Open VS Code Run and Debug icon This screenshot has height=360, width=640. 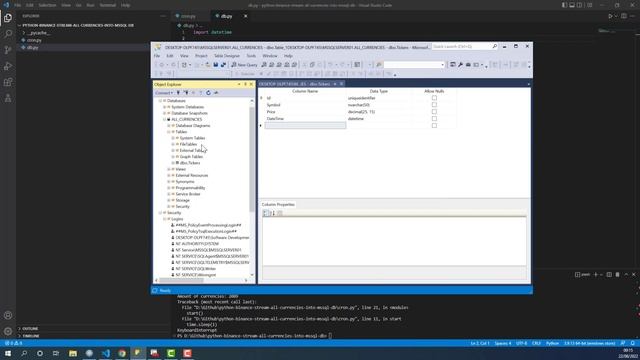tap(8, 66)
